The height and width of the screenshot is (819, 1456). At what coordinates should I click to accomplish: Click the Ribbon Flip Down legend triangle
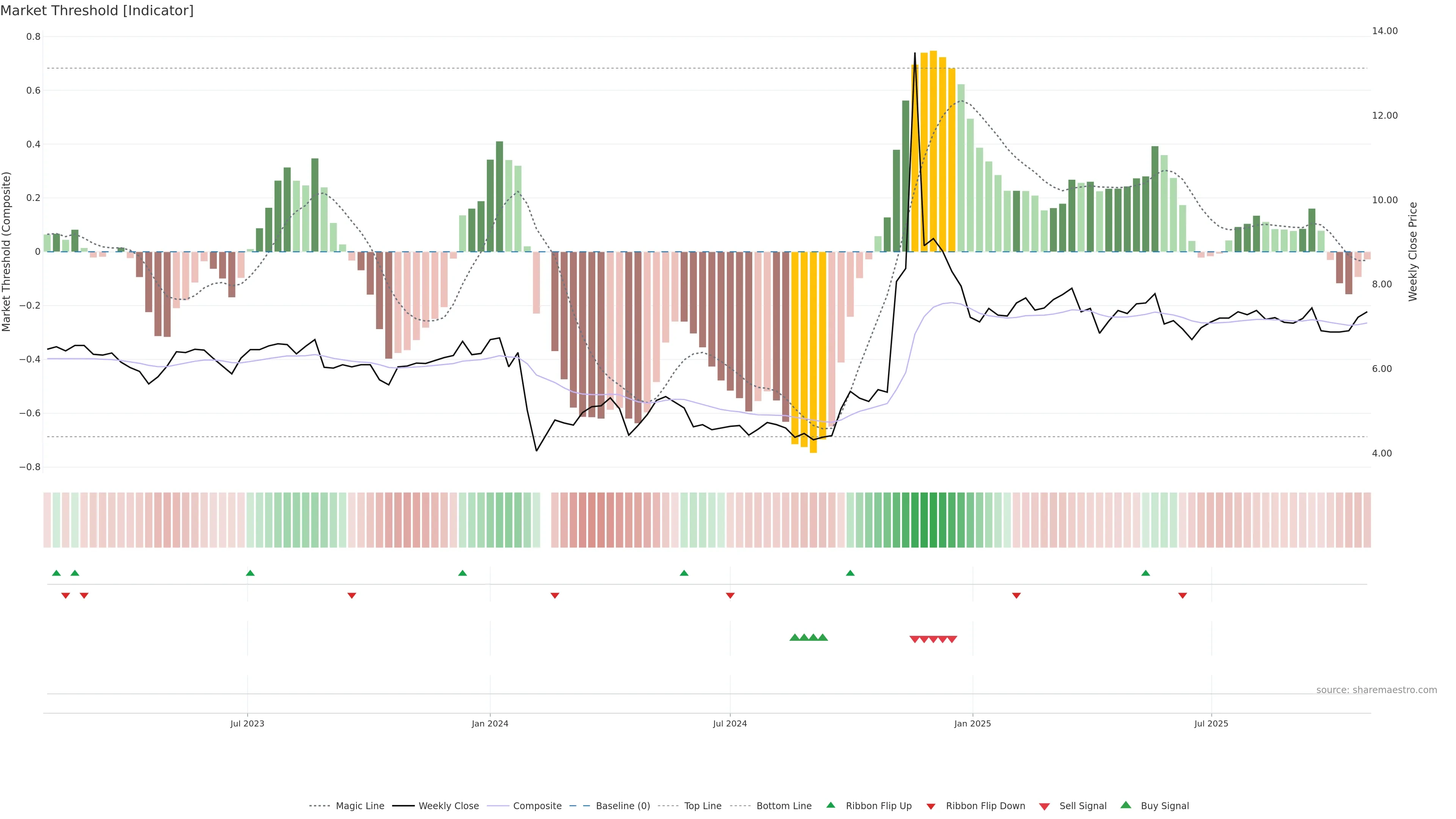[x=931, y=806]
